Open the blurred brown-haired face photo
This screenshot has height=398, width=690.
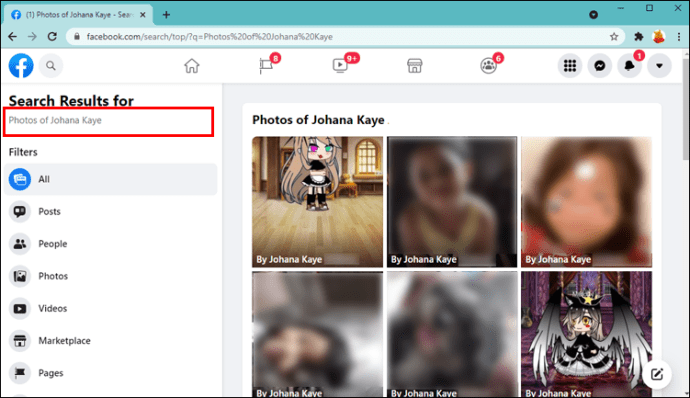pyautogui.click(x=586, y=202)
